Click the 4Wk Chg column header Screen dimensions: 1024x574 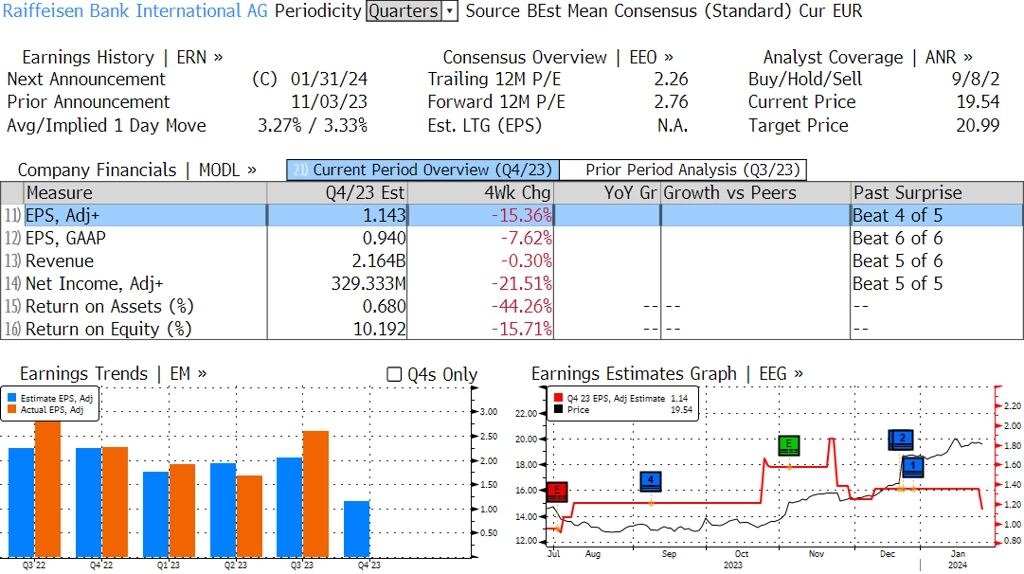click(480, 193)
